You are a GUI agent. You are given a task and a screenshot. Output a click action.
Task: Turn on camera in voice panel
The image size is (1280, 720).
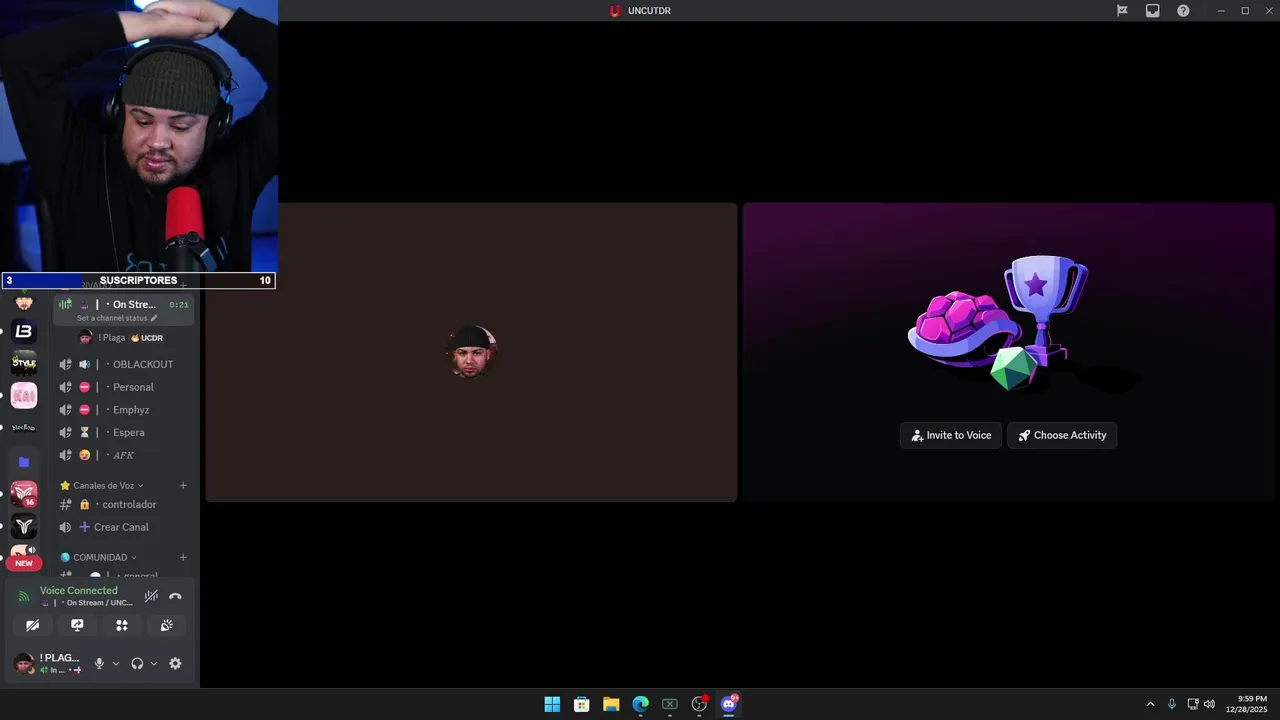click(x=33, y=625)
